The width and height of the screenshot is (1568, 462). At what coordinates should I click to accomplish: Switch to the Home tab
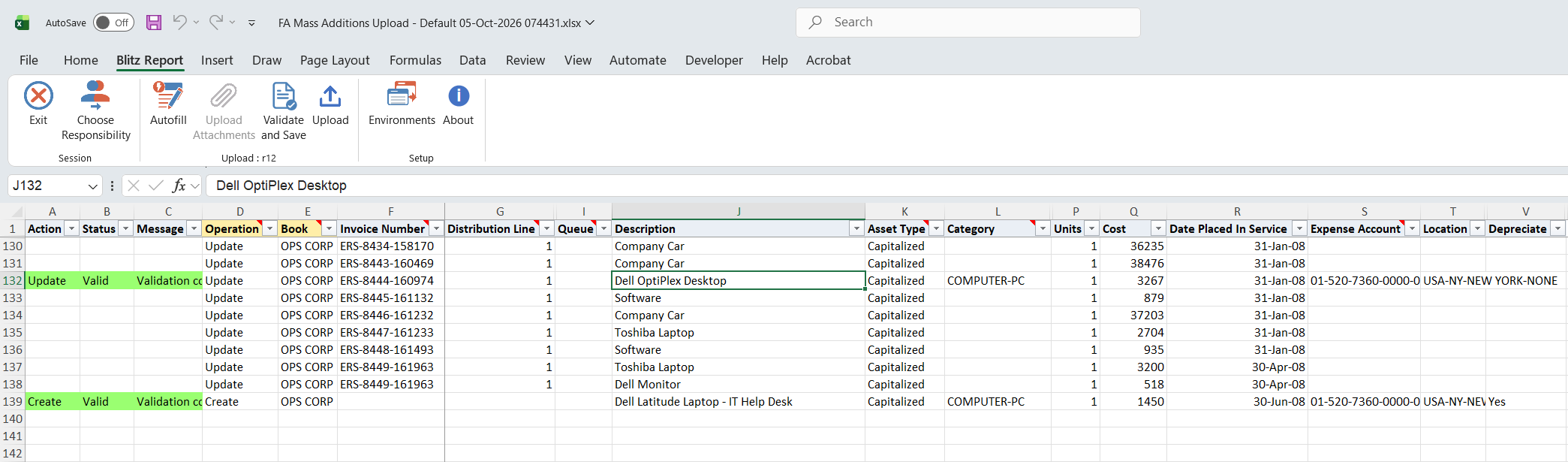click(81, 60)
